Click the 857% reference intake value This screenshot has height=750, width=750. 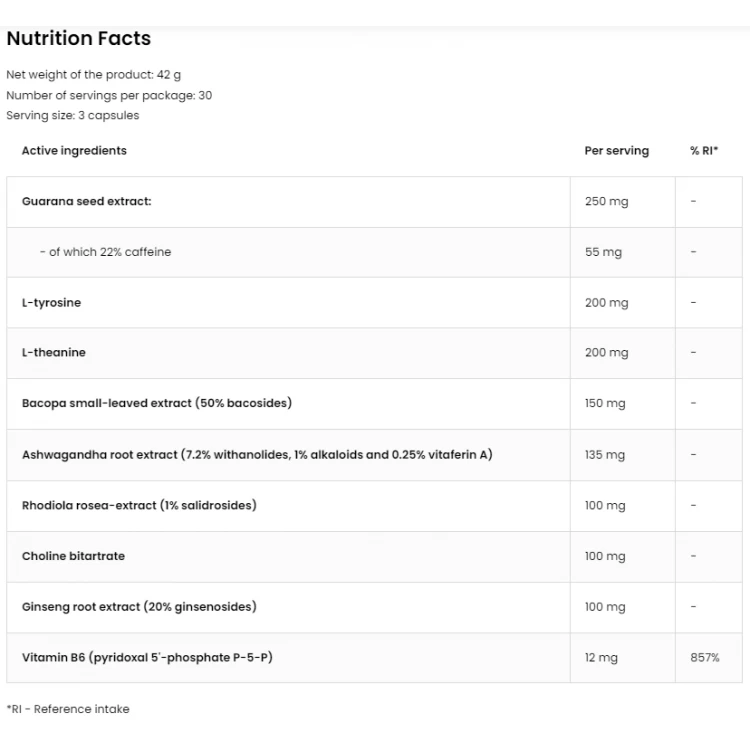pos(705,658)
